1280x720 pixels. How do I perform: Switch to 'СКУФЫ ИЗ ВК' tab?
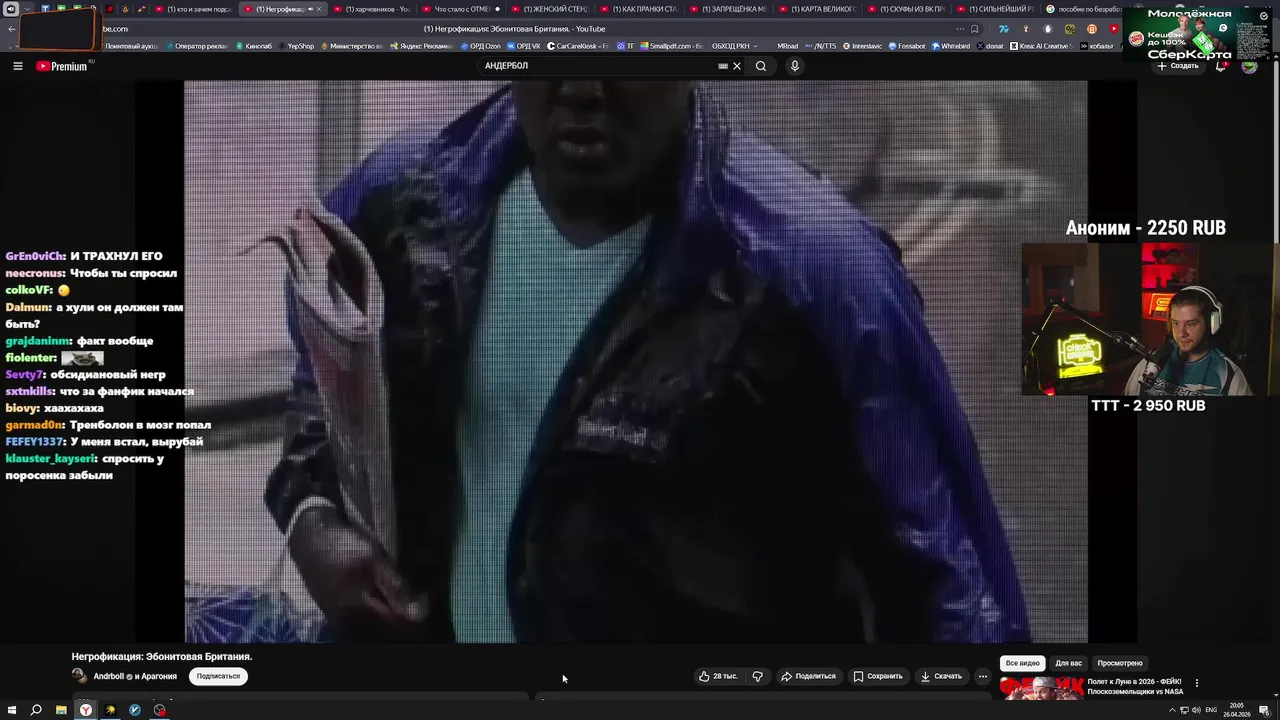(x=906, y=9)
